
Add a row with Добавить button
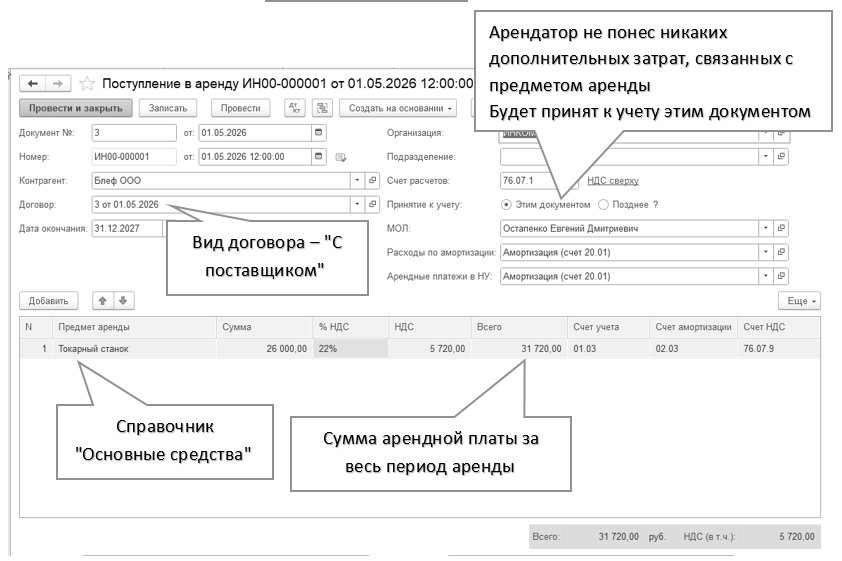click(48, 301)
